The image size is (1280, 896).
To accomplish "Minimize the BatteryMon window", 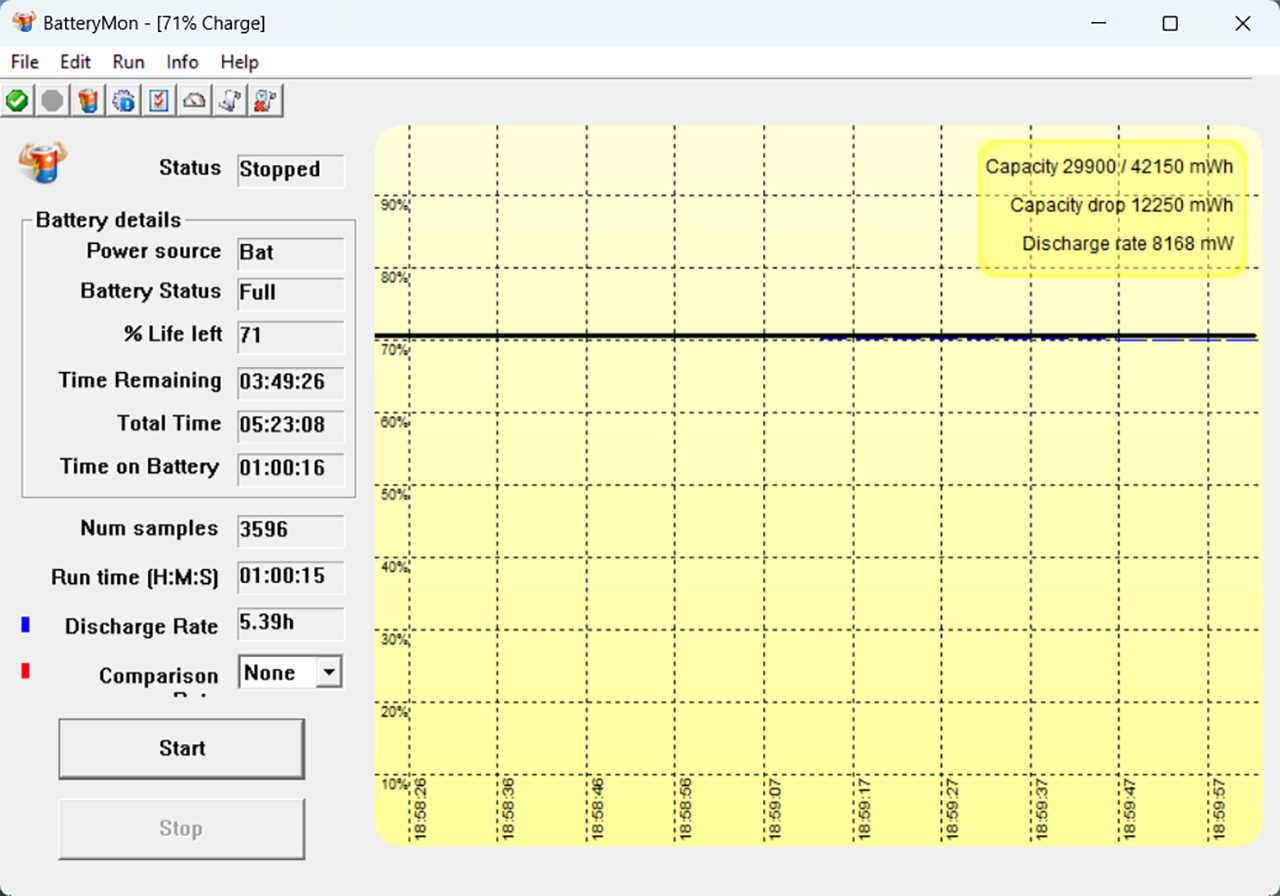I will pos(1097,24).
